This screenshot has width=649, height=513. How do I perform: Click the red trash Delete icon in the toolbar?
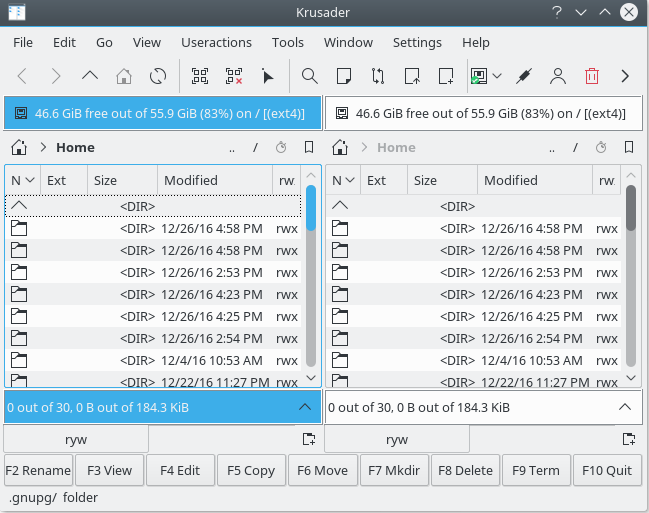592,76
